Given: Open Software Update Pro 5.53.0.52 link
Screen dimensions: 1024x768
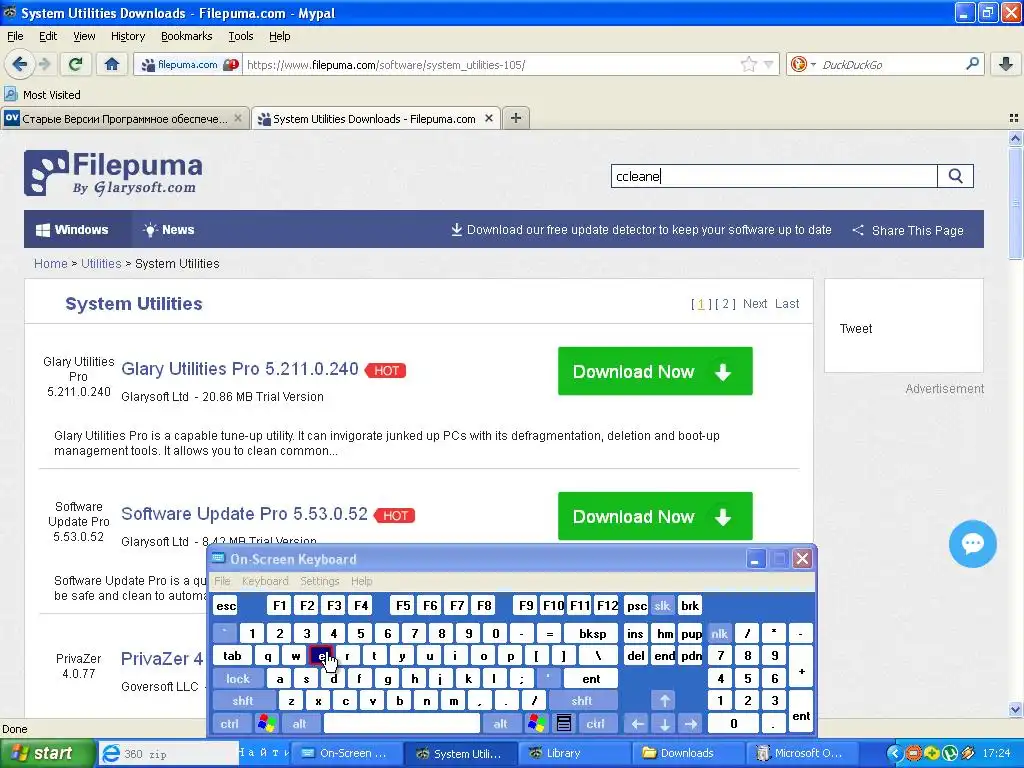Looking at the screenshot, I should tap(244, 514).
